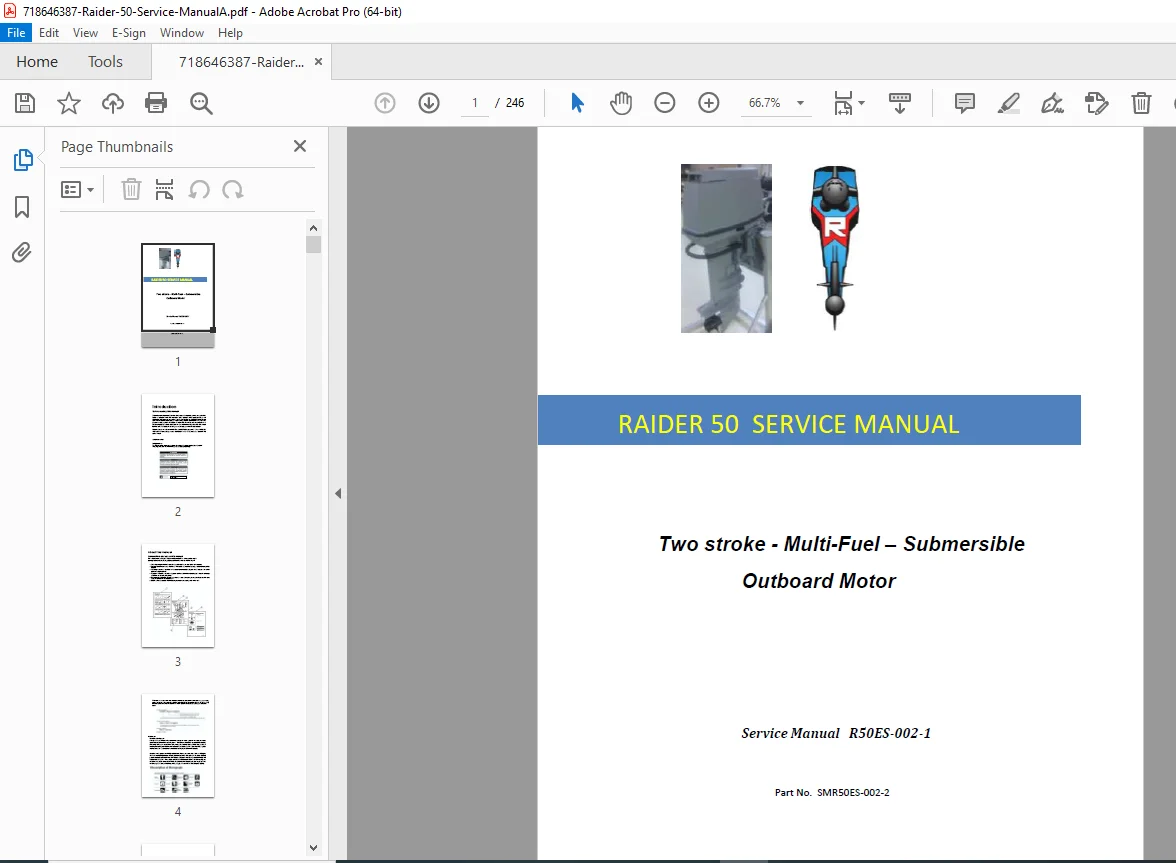
Task: Delete page icon in thumbnails panel
Action: coord(131,190)
